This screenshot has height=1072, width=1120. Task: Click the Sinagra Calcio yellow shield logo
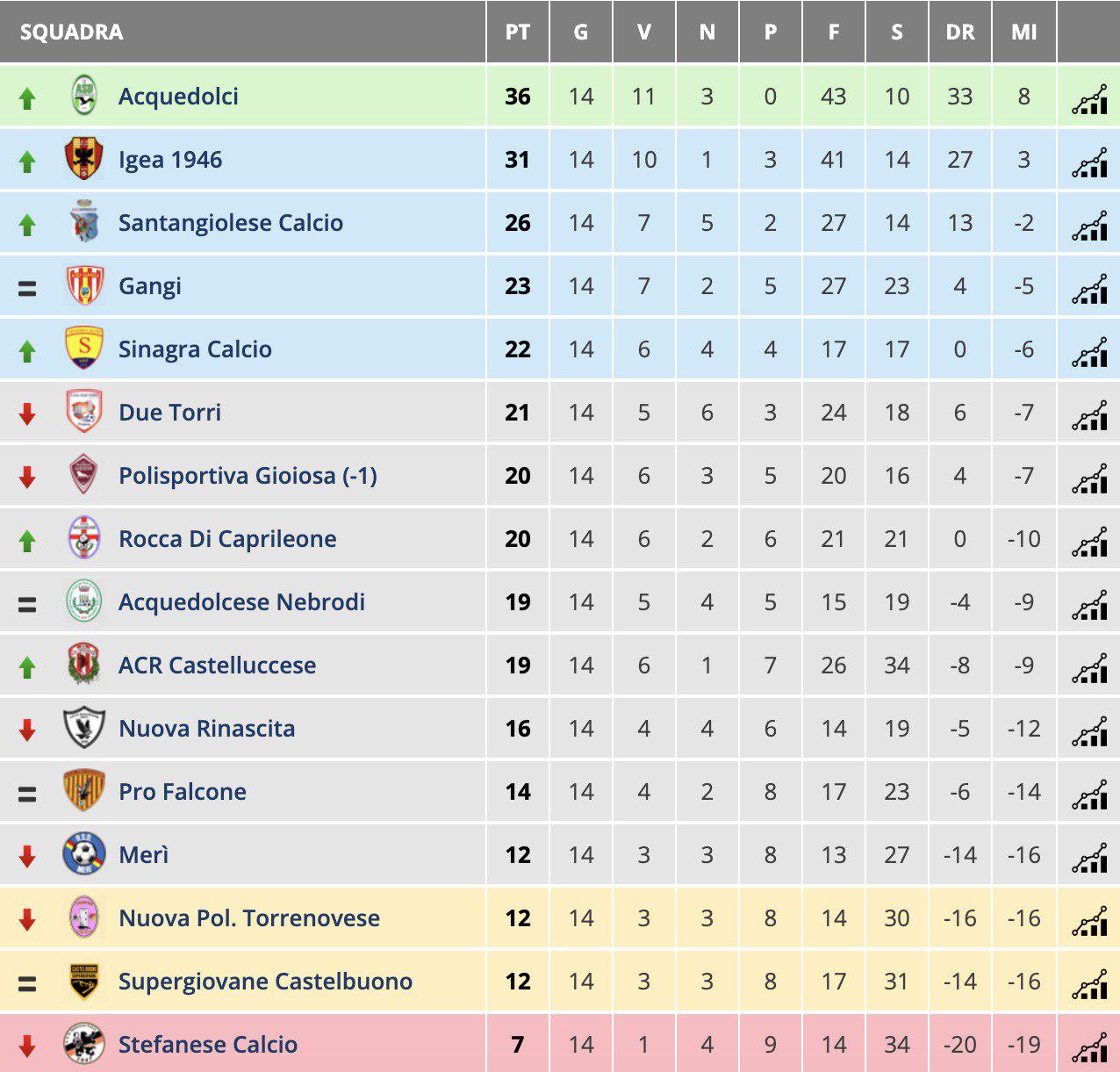(85, 349)
